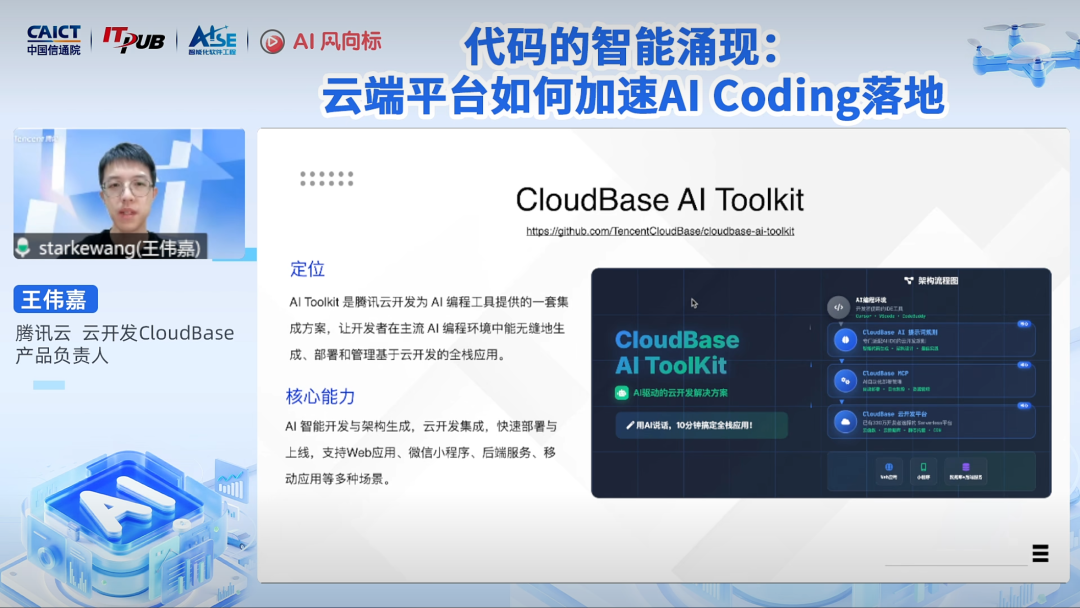Click the green phone icon tile in the diagram
Image resolution: width=1080 pixels, height=608 pixels.
click(923, 470)
